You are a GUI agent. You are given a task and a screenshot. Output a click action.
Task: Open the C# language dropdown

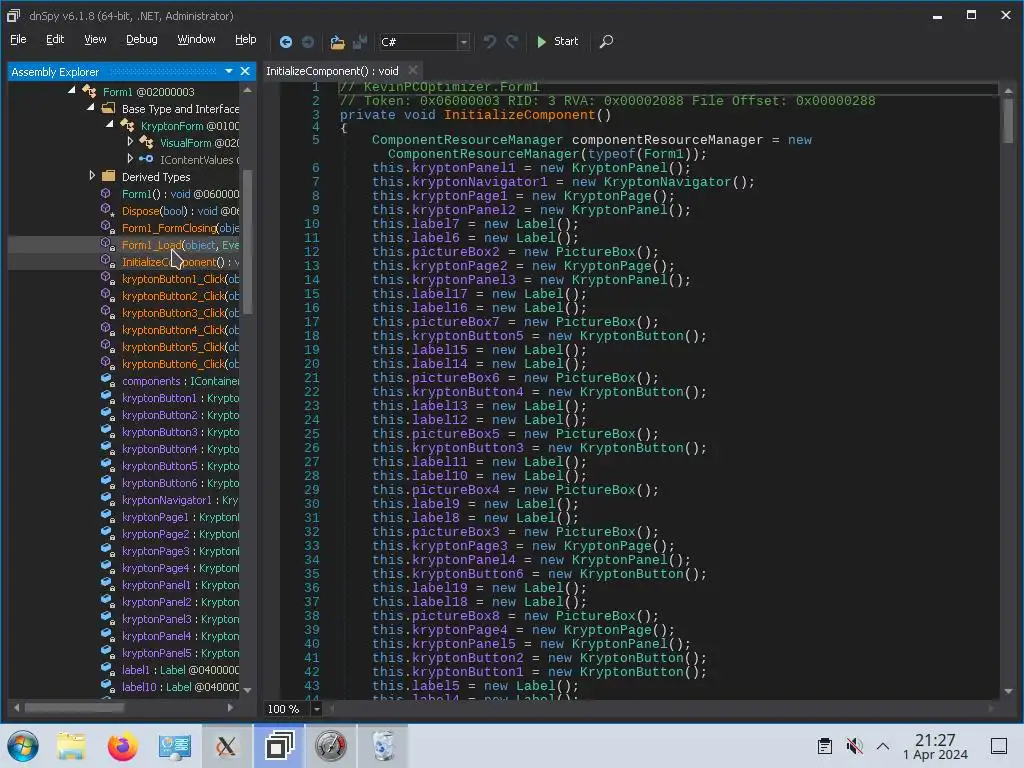click(x=464, y=42)
